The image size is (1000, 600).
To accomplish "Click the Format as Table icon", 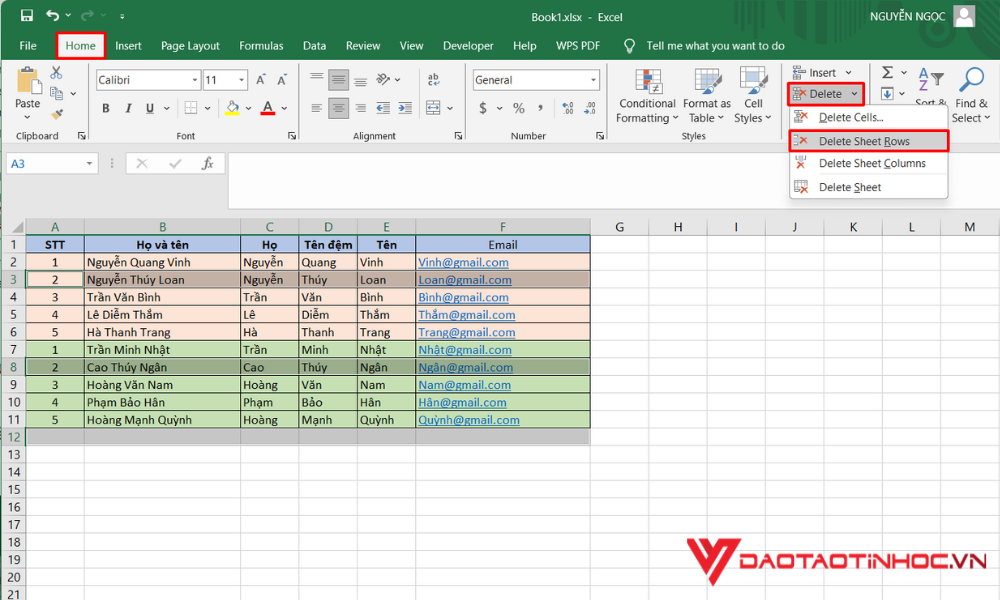I will [706, 82].
